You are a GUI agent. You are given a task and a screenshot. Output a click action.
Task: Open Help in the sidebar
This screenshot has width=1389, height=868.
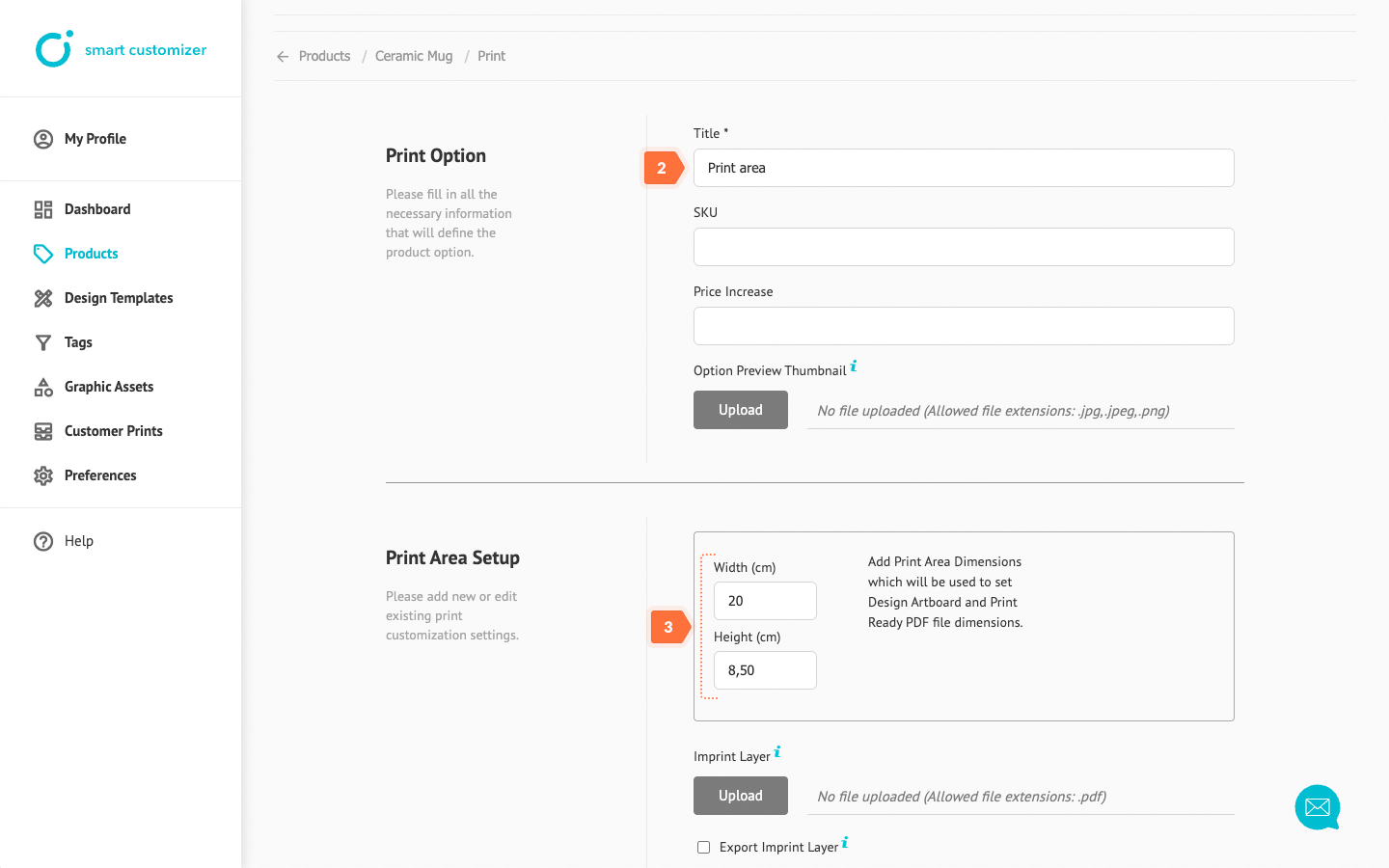pyautogui.click(x=79, y=541)
